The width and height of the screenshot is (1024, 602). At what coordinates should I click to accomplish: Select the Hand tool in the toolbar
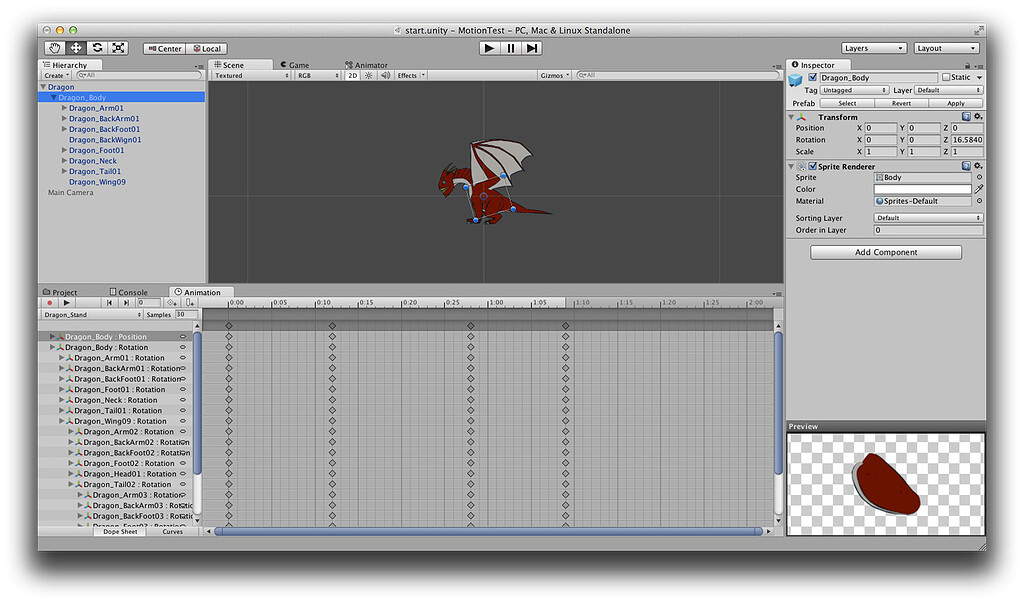pos(54,47)
